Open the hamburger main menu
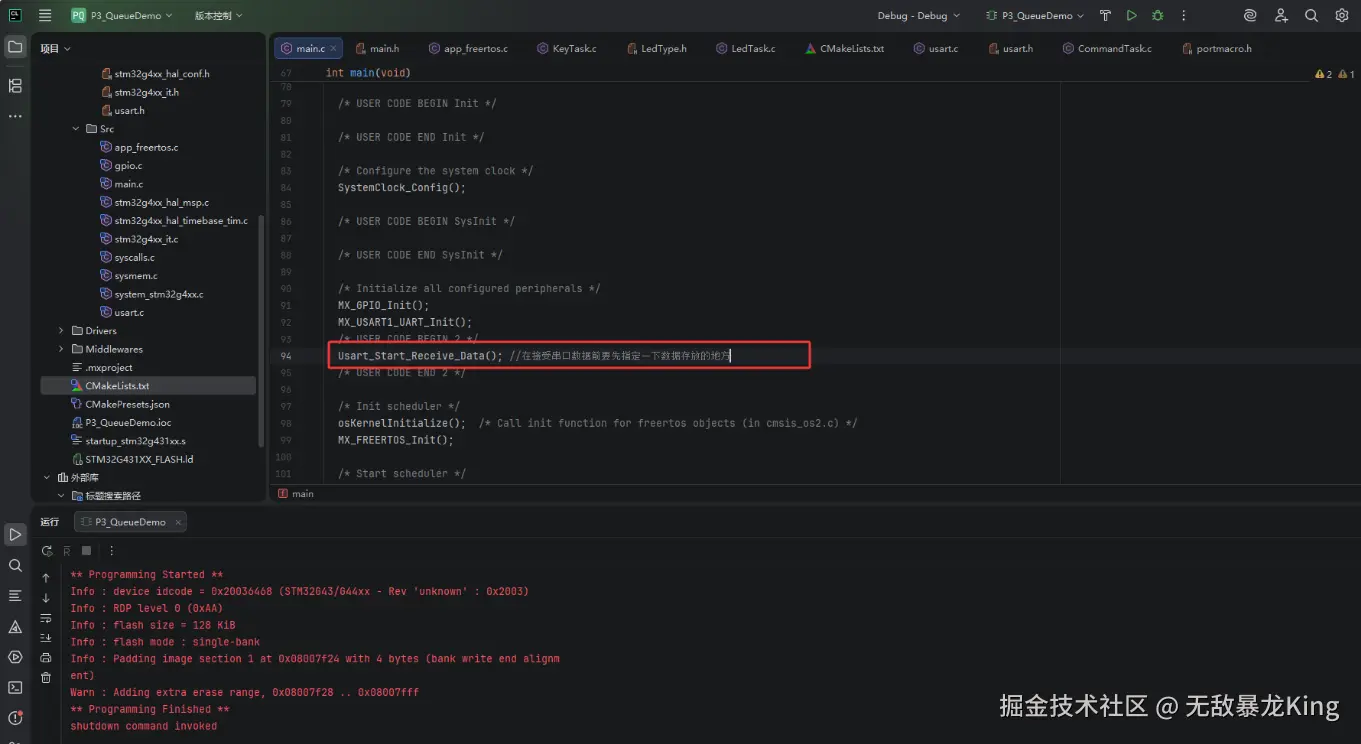Screen dimensions: 1361x744 click(x=45, y=15)
